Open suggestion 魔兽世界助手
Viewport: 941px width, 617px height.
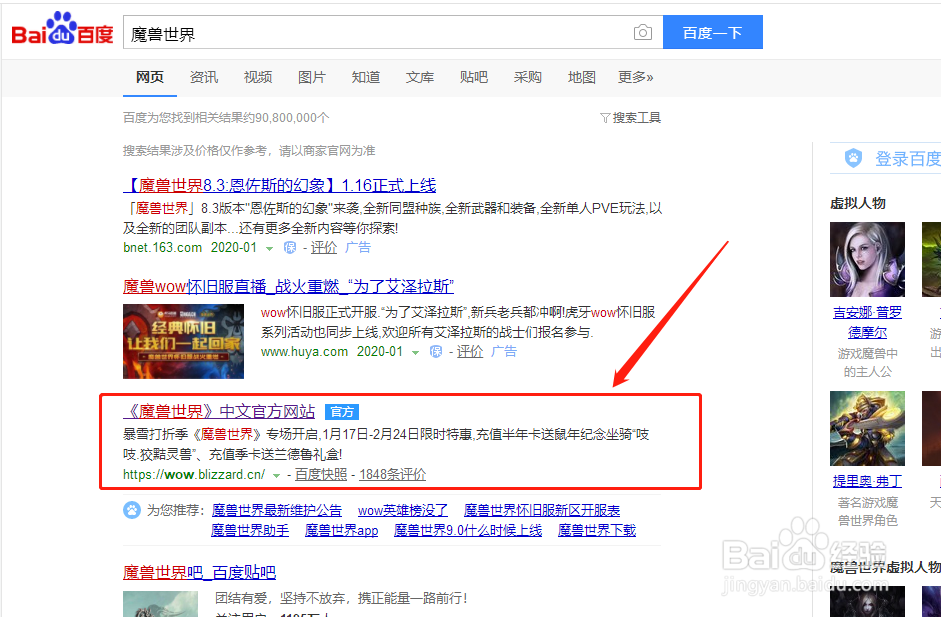pos(250,531)
